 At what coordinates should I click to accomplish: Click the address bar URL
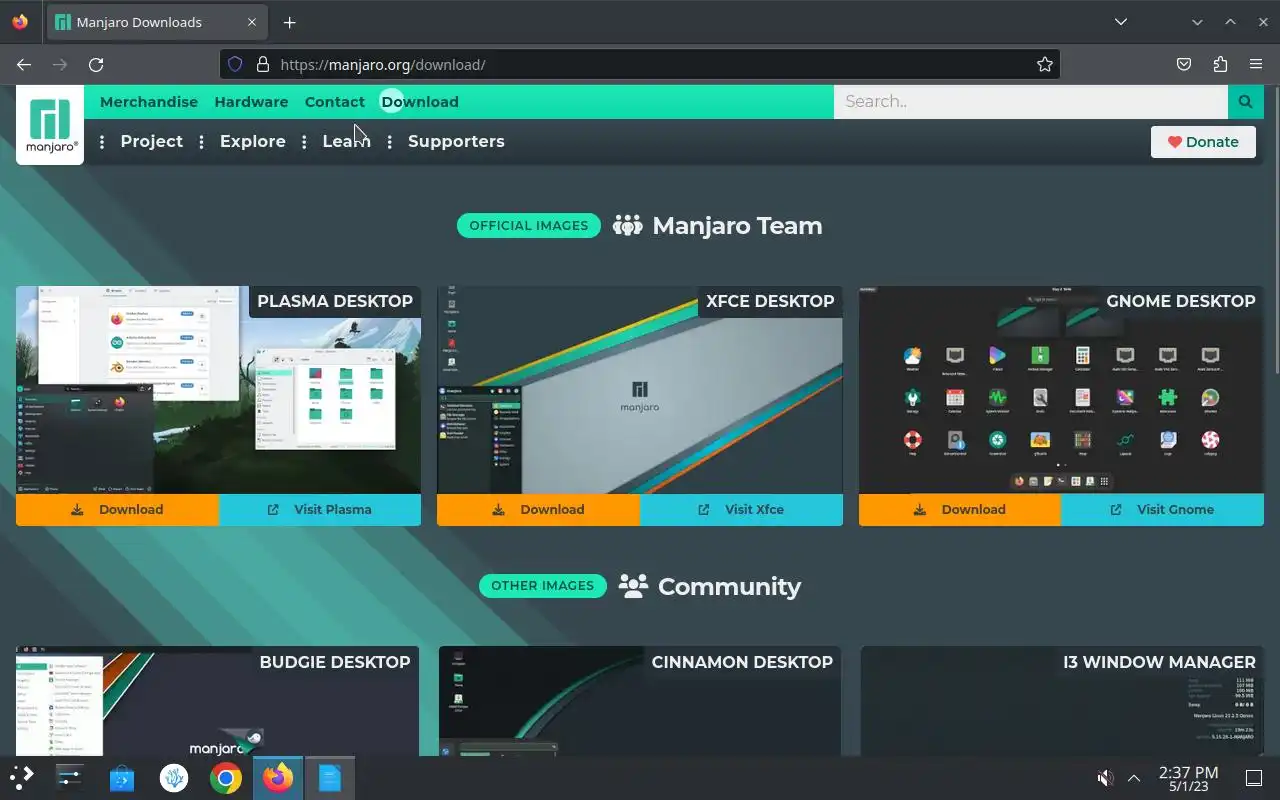pyautogui.click(x=640, y=64)
